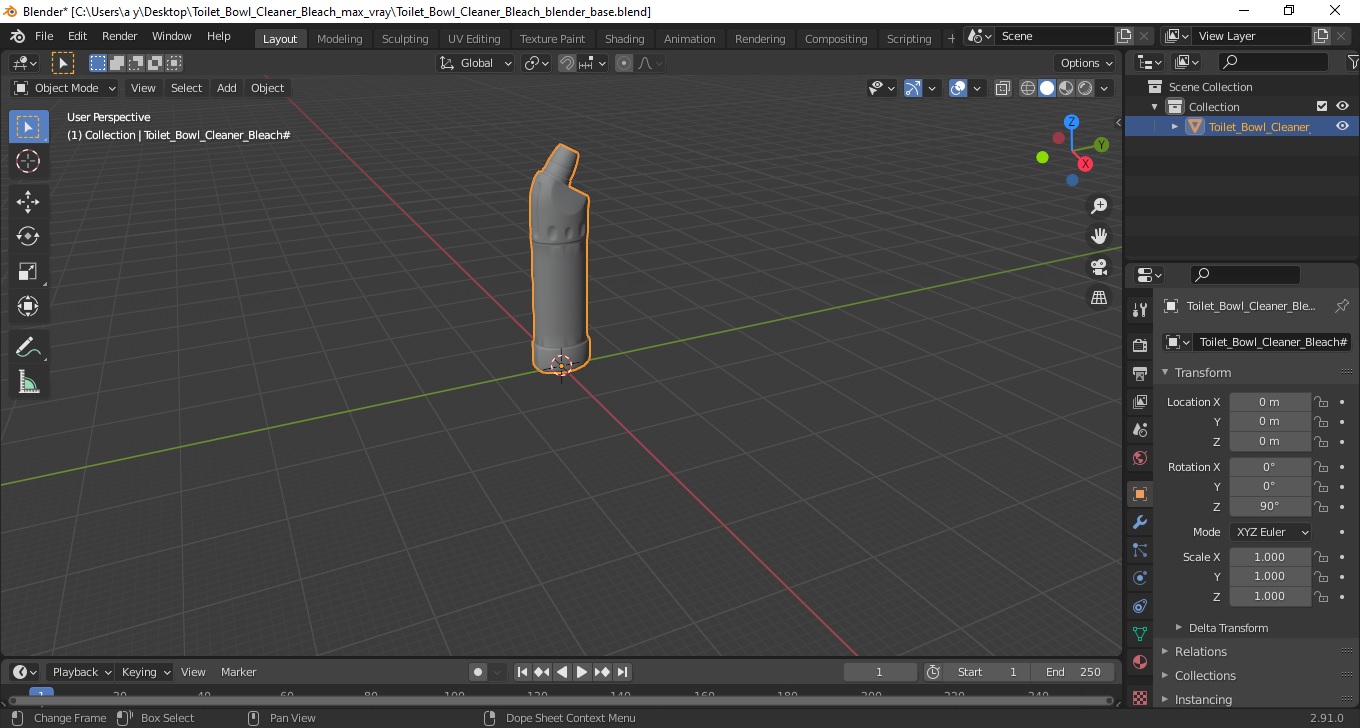Open the Modifier properties wrench tab

[x=1139, y=522]
